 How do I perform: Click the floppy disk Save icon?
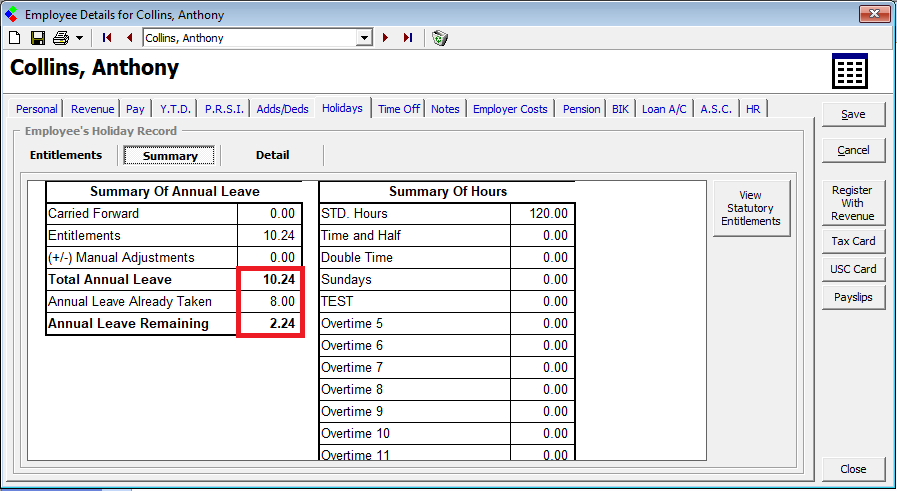click(x=38, y=38)
